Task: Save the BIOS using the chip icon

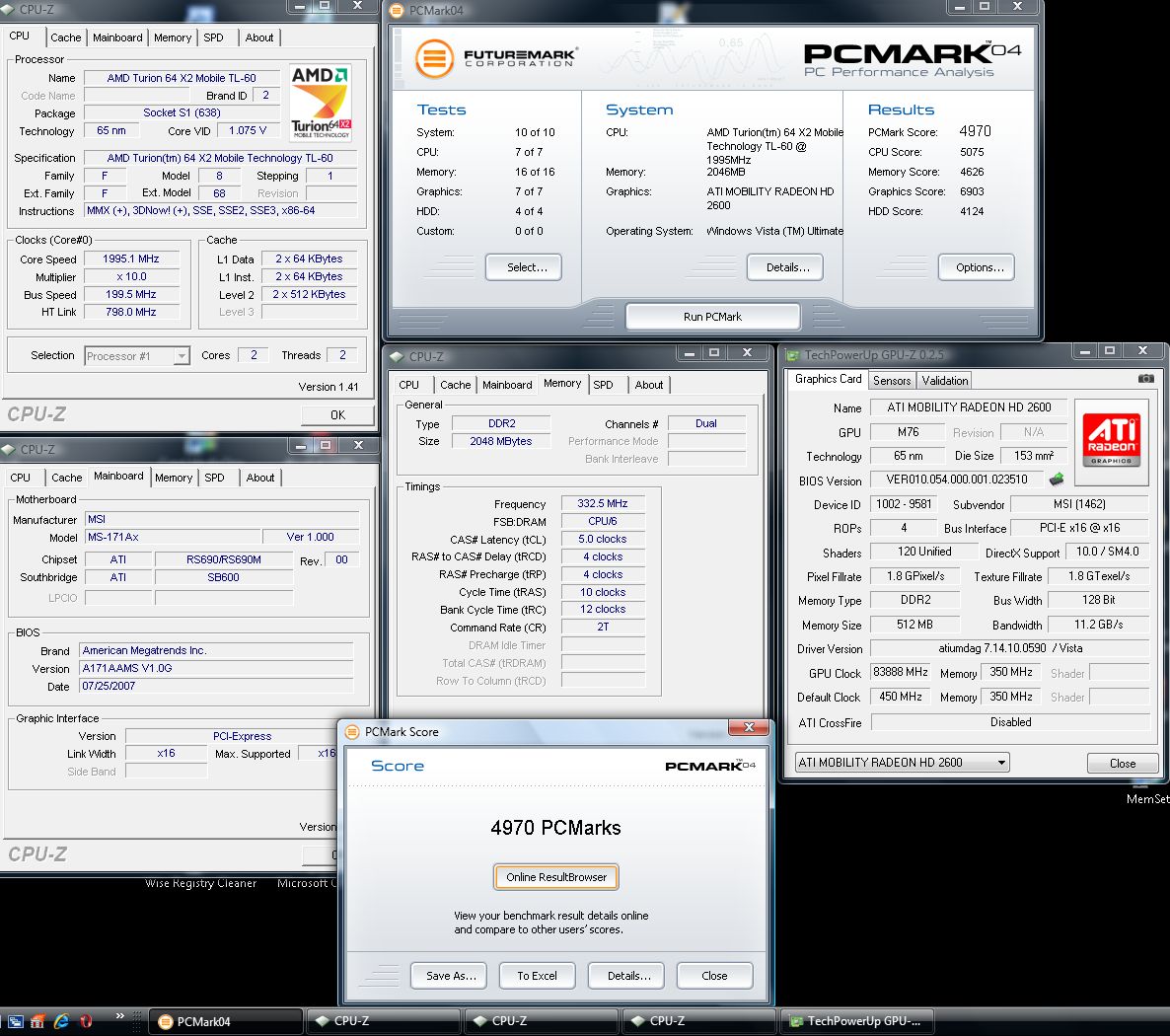Action: [1057, 480]
